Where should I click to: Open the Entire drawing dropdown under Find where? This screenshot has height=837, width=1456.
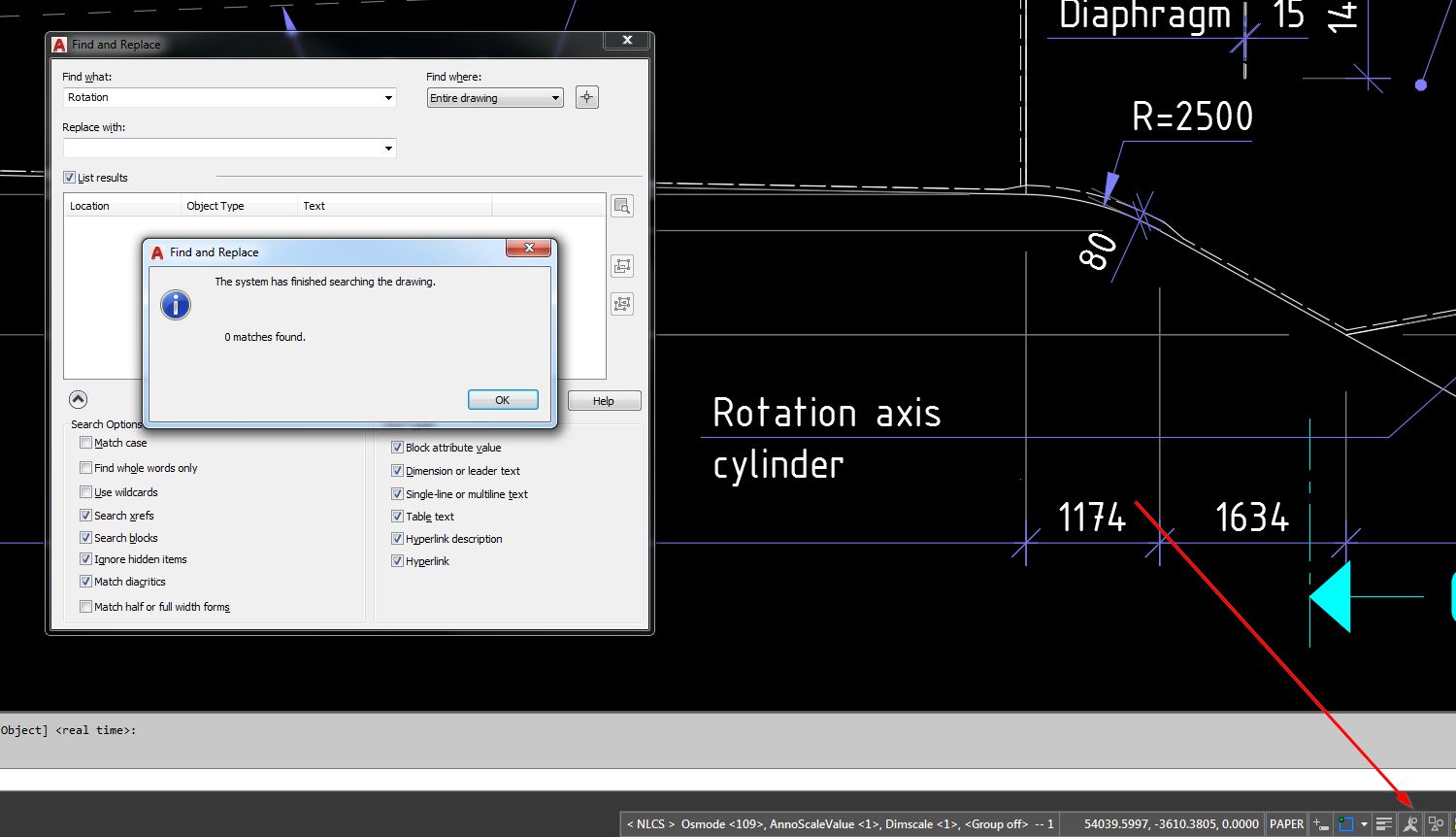(555, 97)
